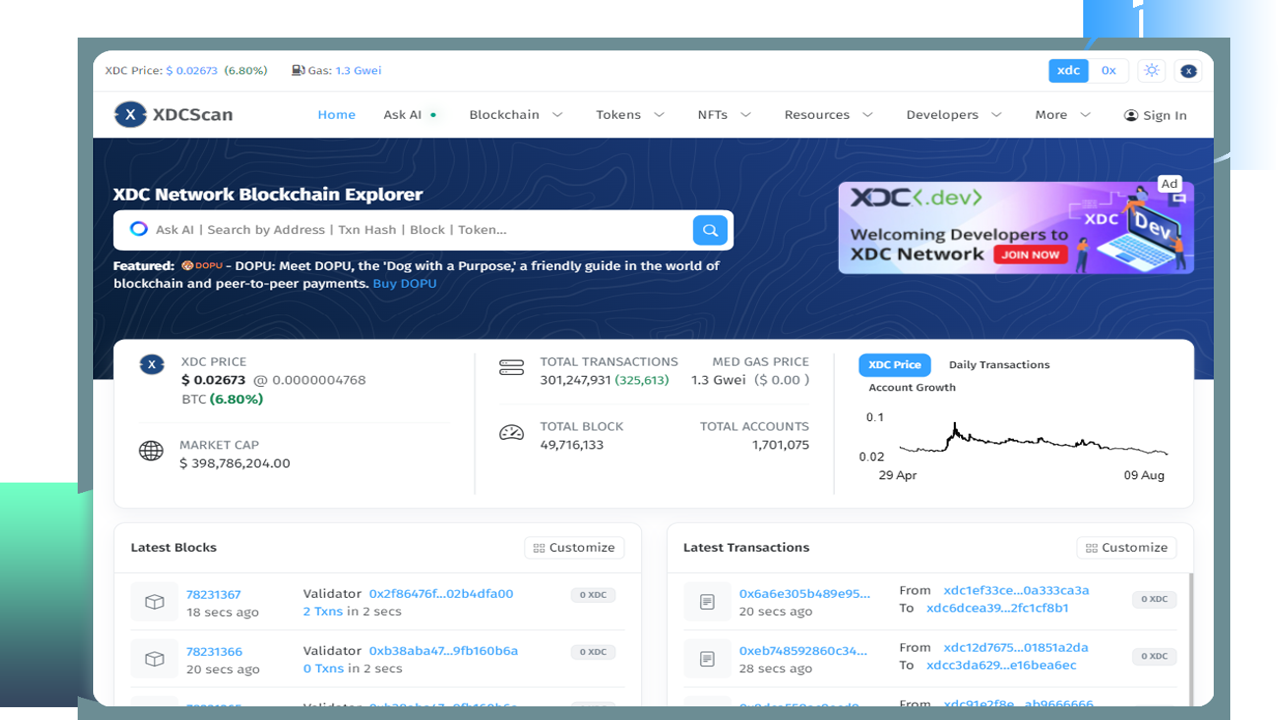
Task: Click the gas pump icon
Action: coord(298,71)
